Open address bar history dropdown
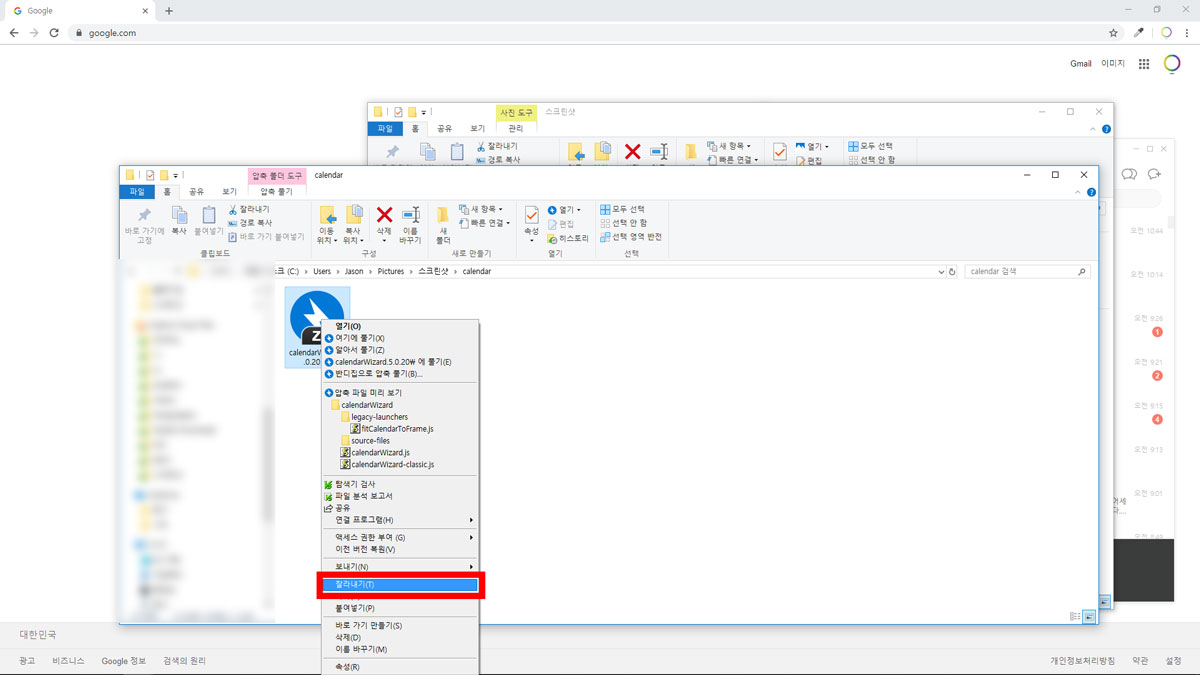The image size is (1200, 675). pyautogui.click(x=941, y=271)
